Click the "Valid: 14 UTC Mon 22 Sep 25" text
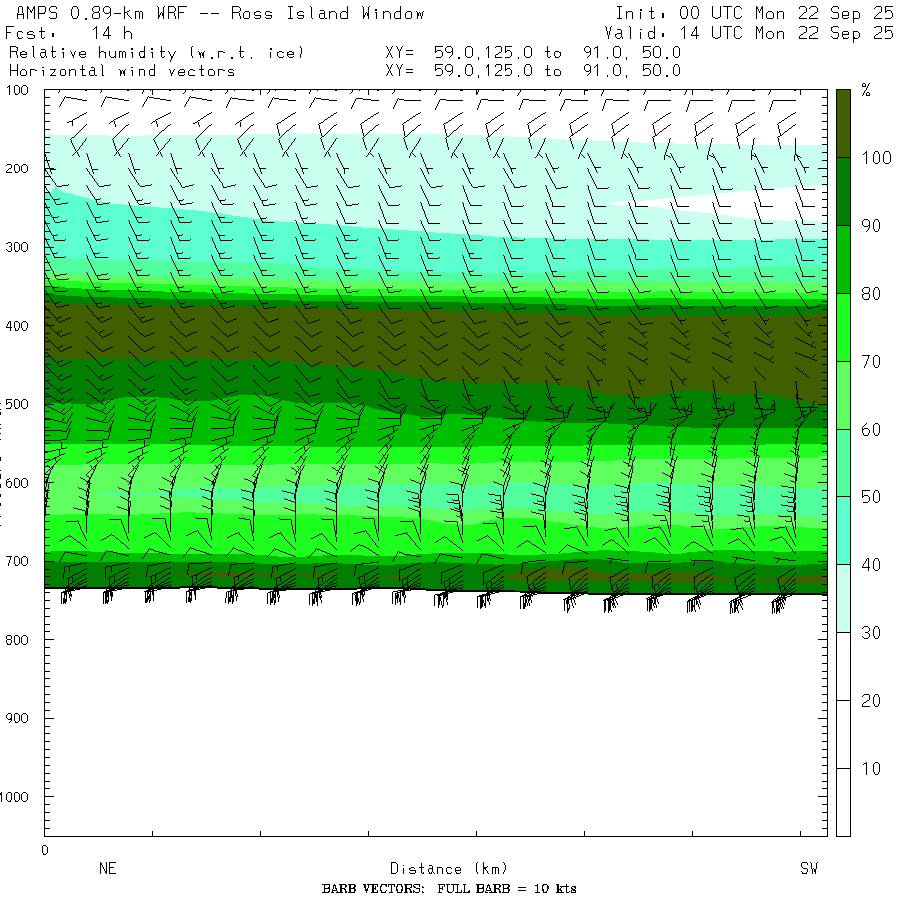Screen dimensions: 900x900 click(748, 33)
